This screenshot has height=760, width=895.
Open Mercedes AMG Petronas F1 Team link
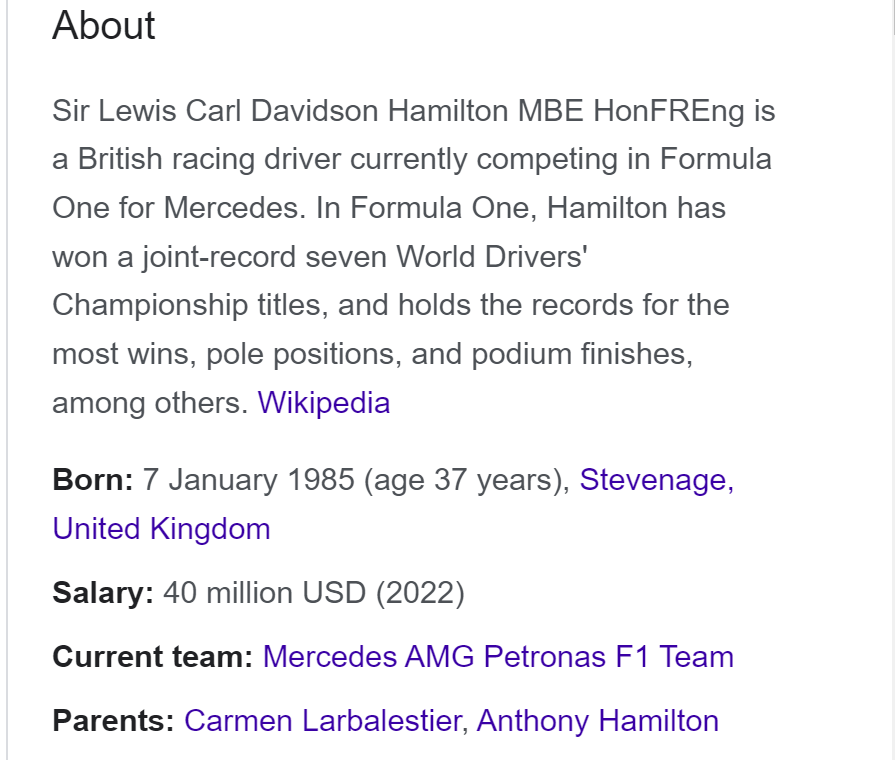[x=498, y=657]
